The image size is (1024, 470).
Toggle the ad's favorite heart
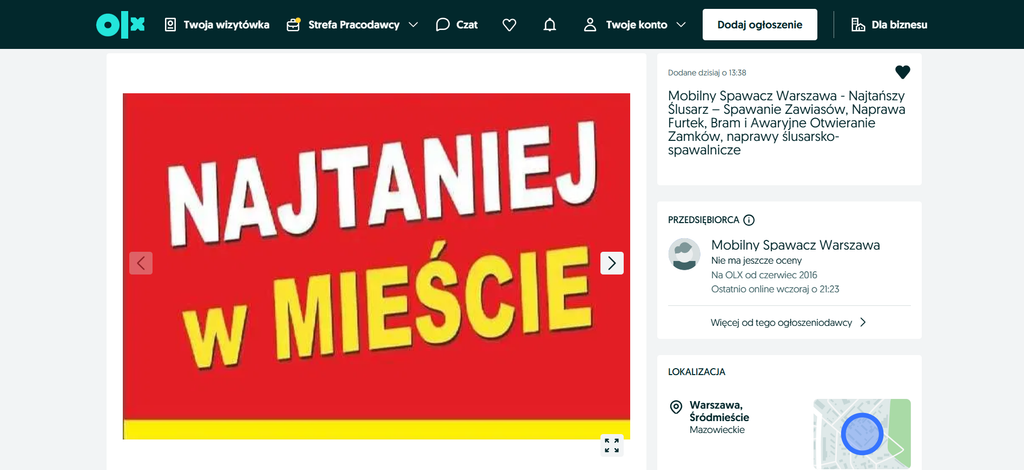point(903,72)
